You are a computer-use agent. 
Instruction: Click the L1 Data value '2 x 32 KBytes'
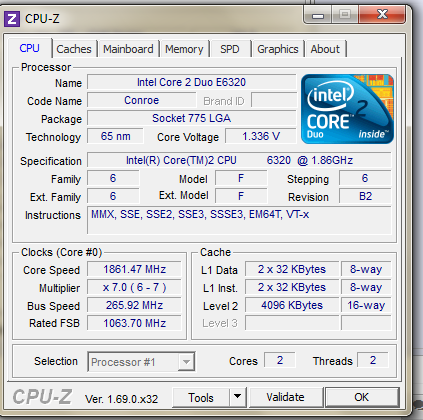(292, 269)
